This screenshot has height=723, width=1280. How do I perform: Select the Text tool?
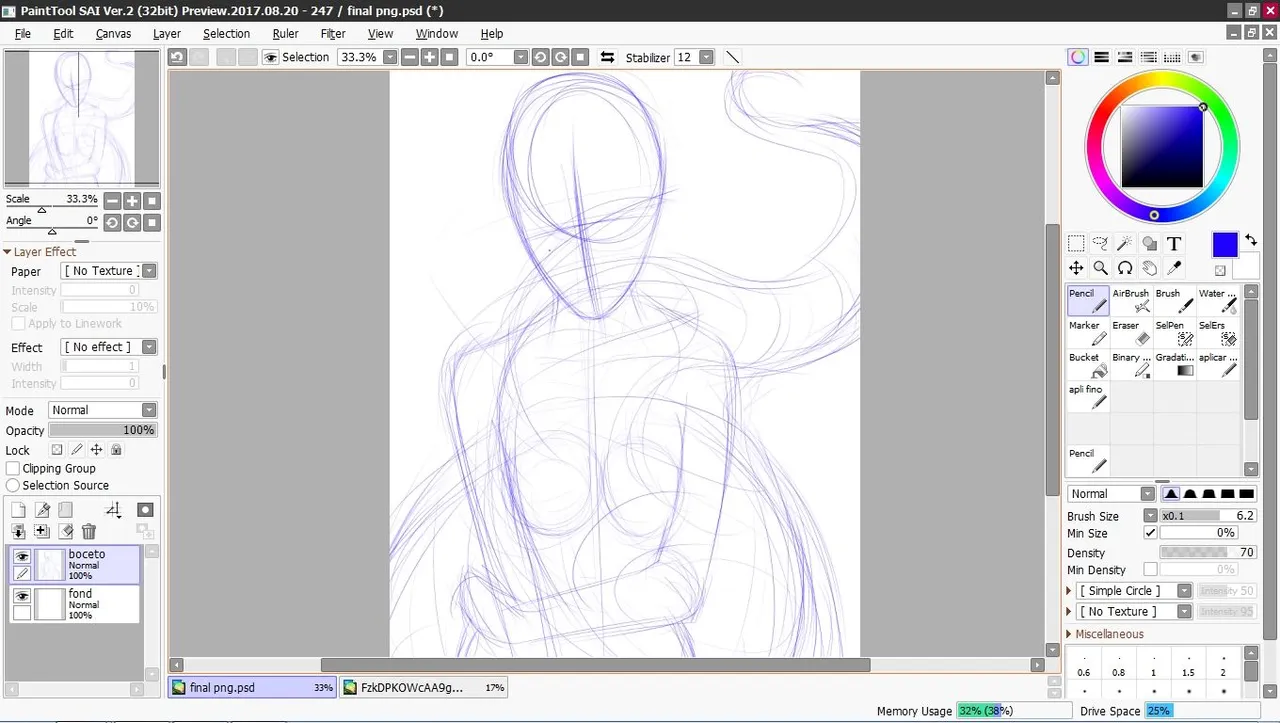pos(1174,243)
